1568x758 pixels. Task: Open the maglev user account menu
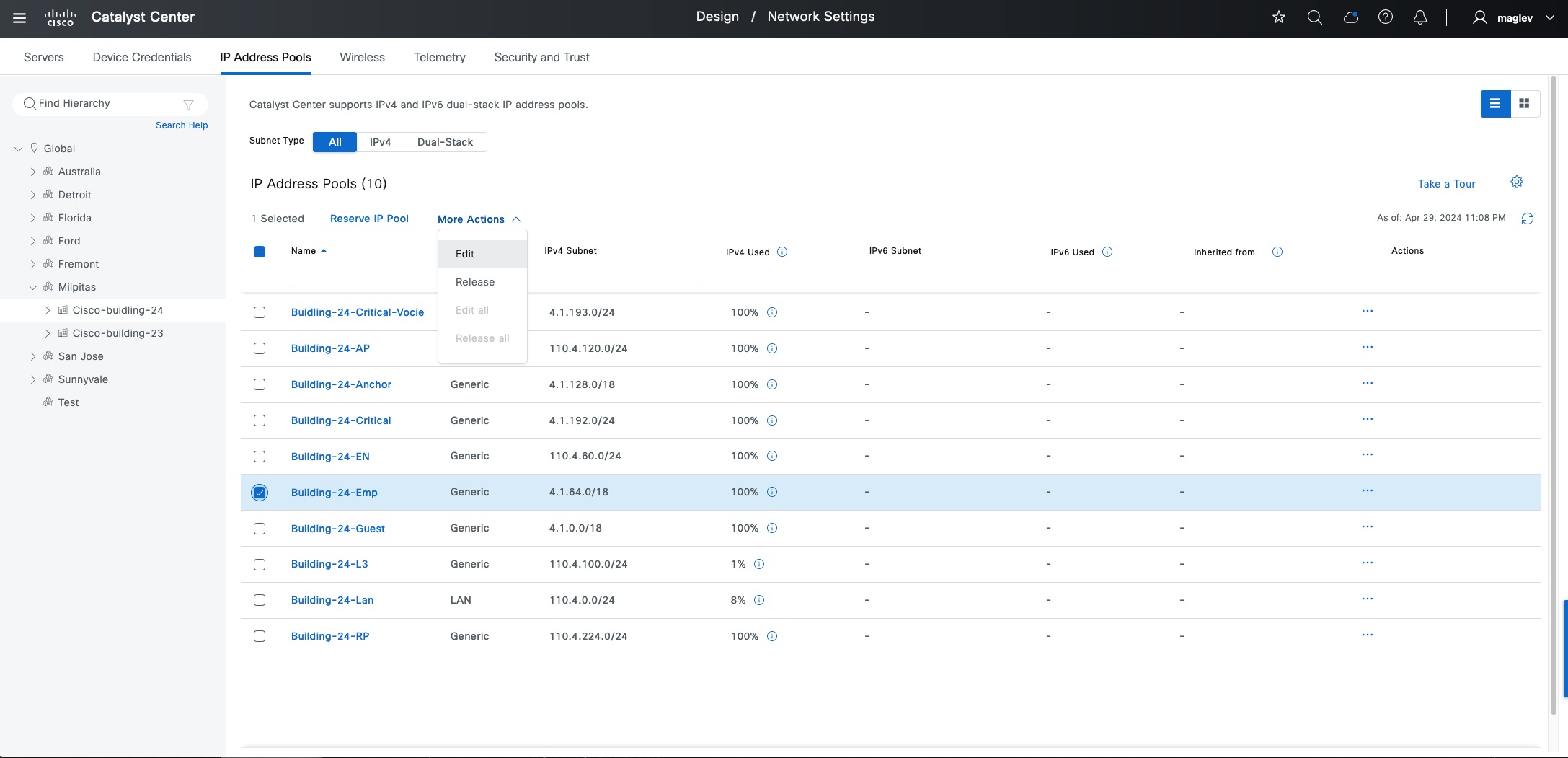click(x=1514, y=17)
